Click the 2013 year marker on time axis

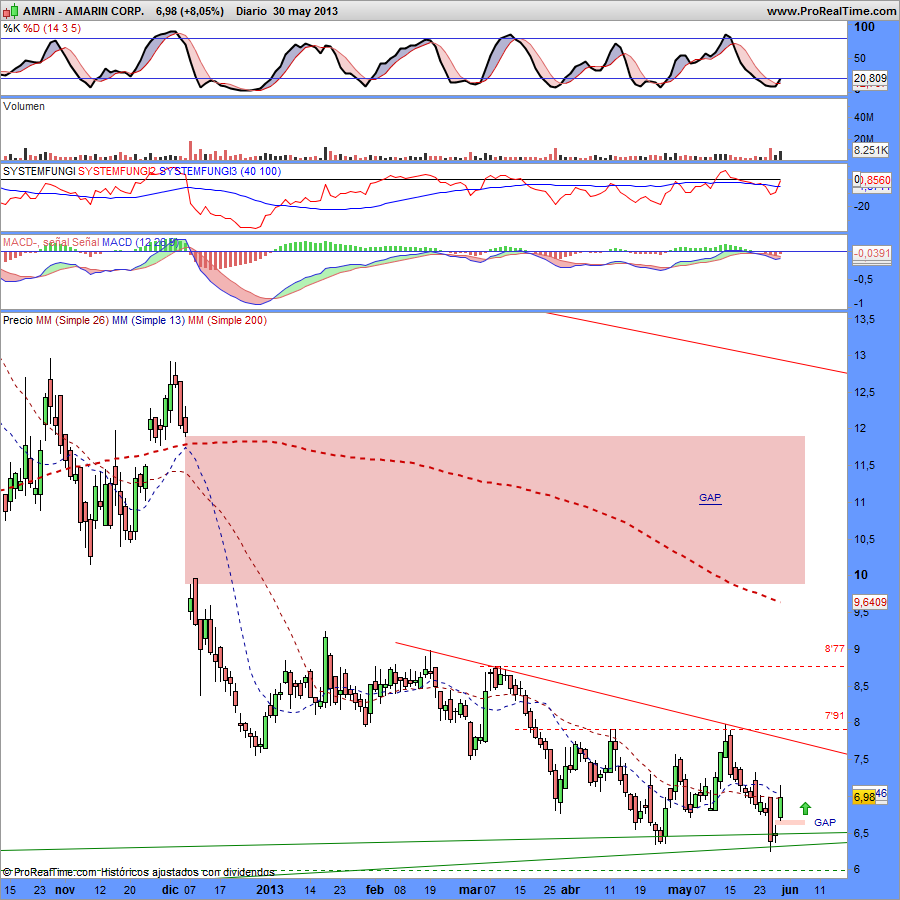tap(270, 889)
